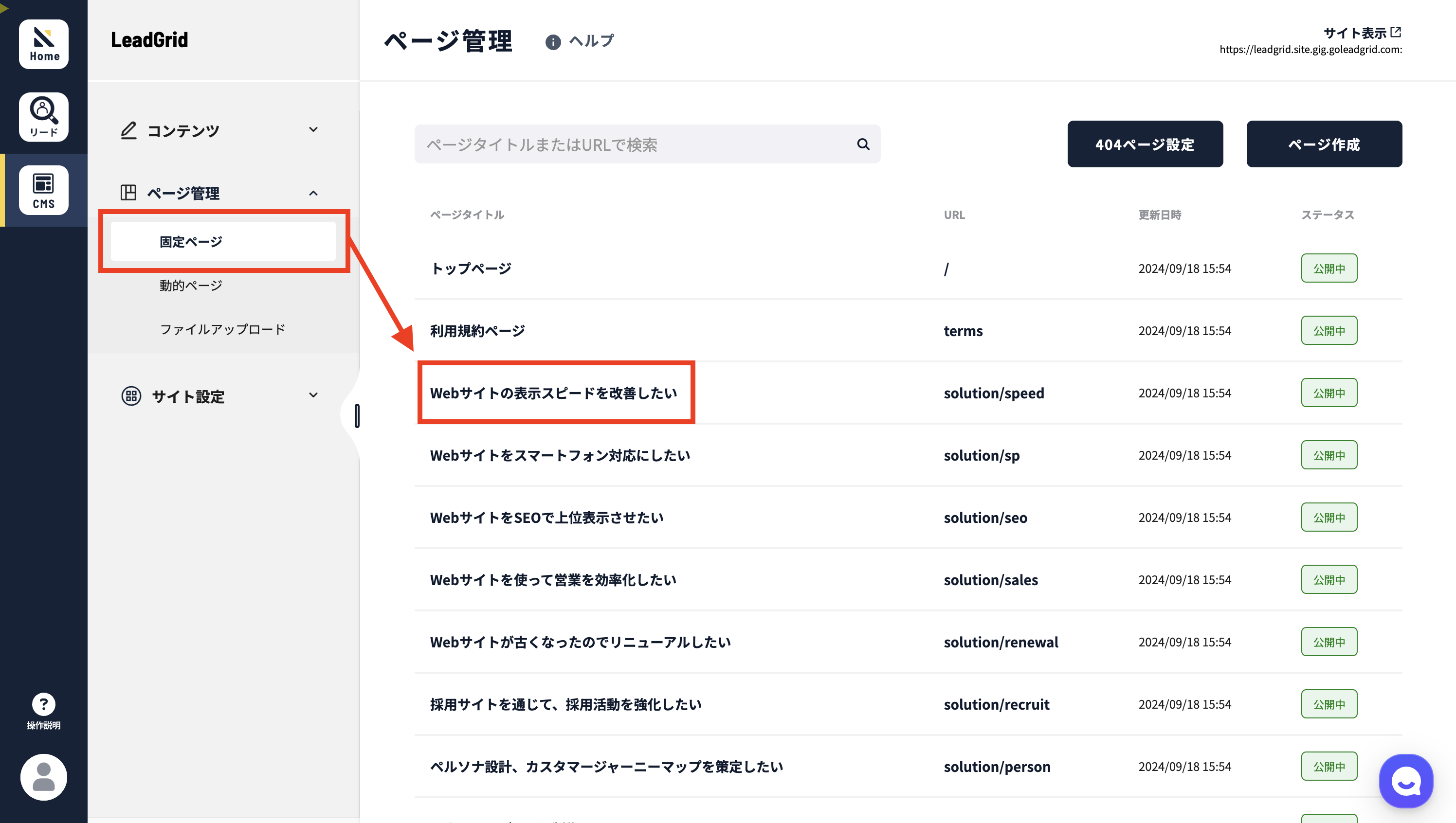The image size is (1456, 823).
Task: Select the CMS icon in the sidebar
Action: click(x=43, y=190)
